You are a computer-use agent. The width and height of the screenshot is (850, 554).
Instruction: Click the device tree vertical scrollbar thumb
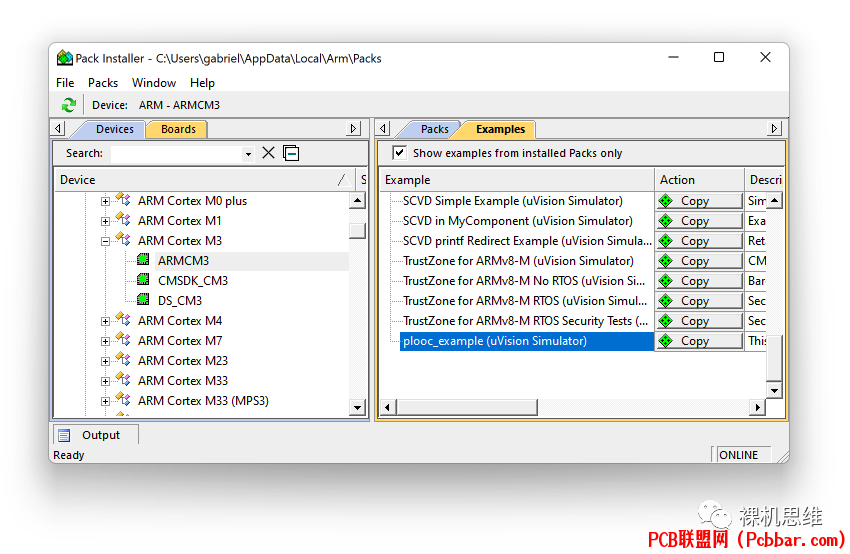(x=357, y=231)
